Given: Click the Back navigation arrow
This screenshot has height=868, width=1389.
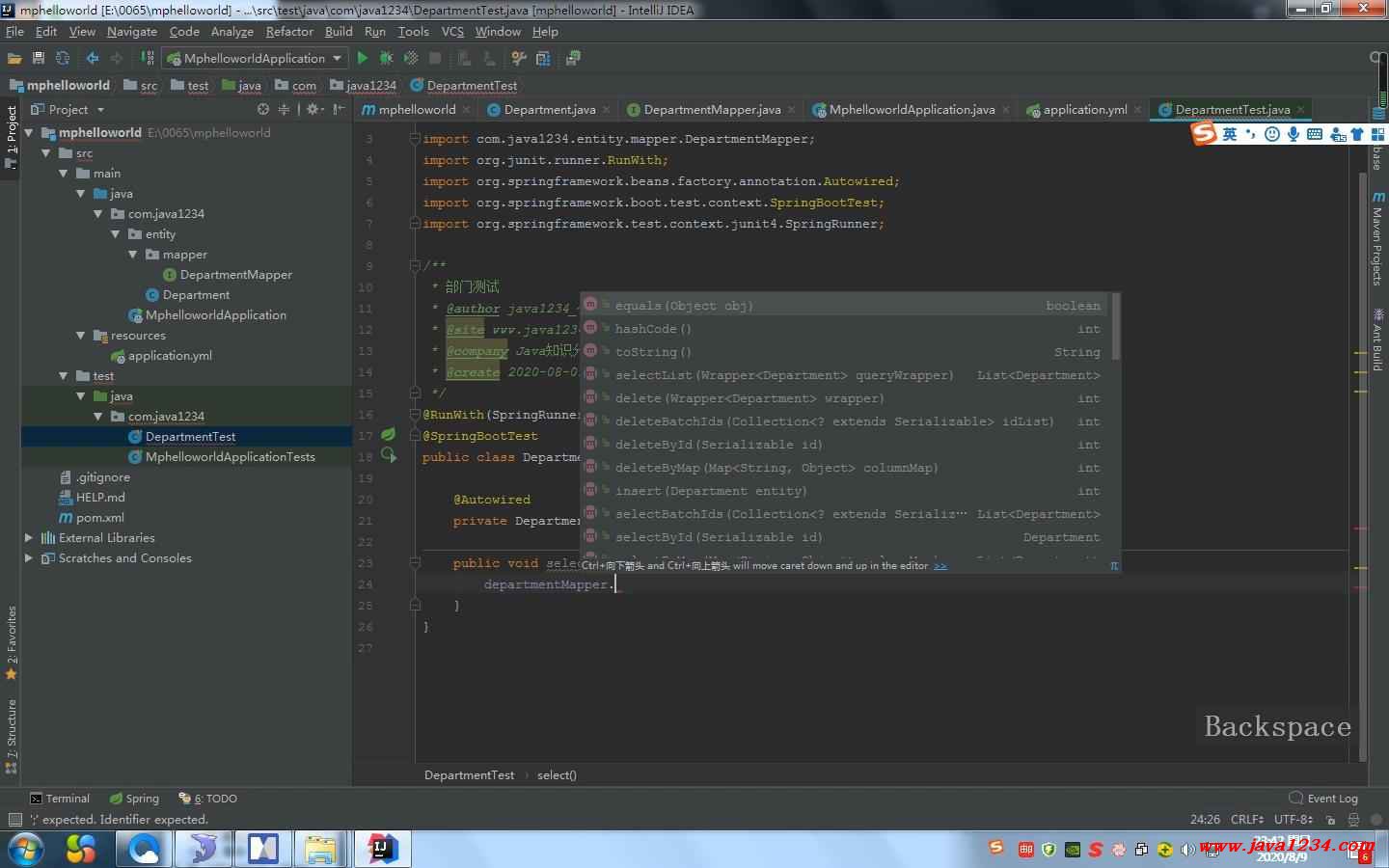Looking at the screenshot, I should tap(93, 59).
